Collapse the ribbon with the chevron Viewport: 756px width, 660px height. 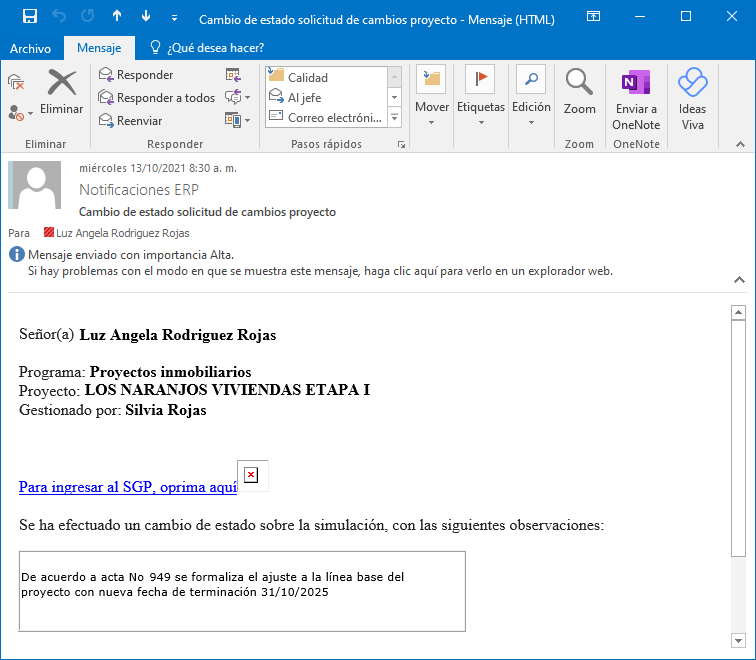pyautogui.click(x=740, y=144)
